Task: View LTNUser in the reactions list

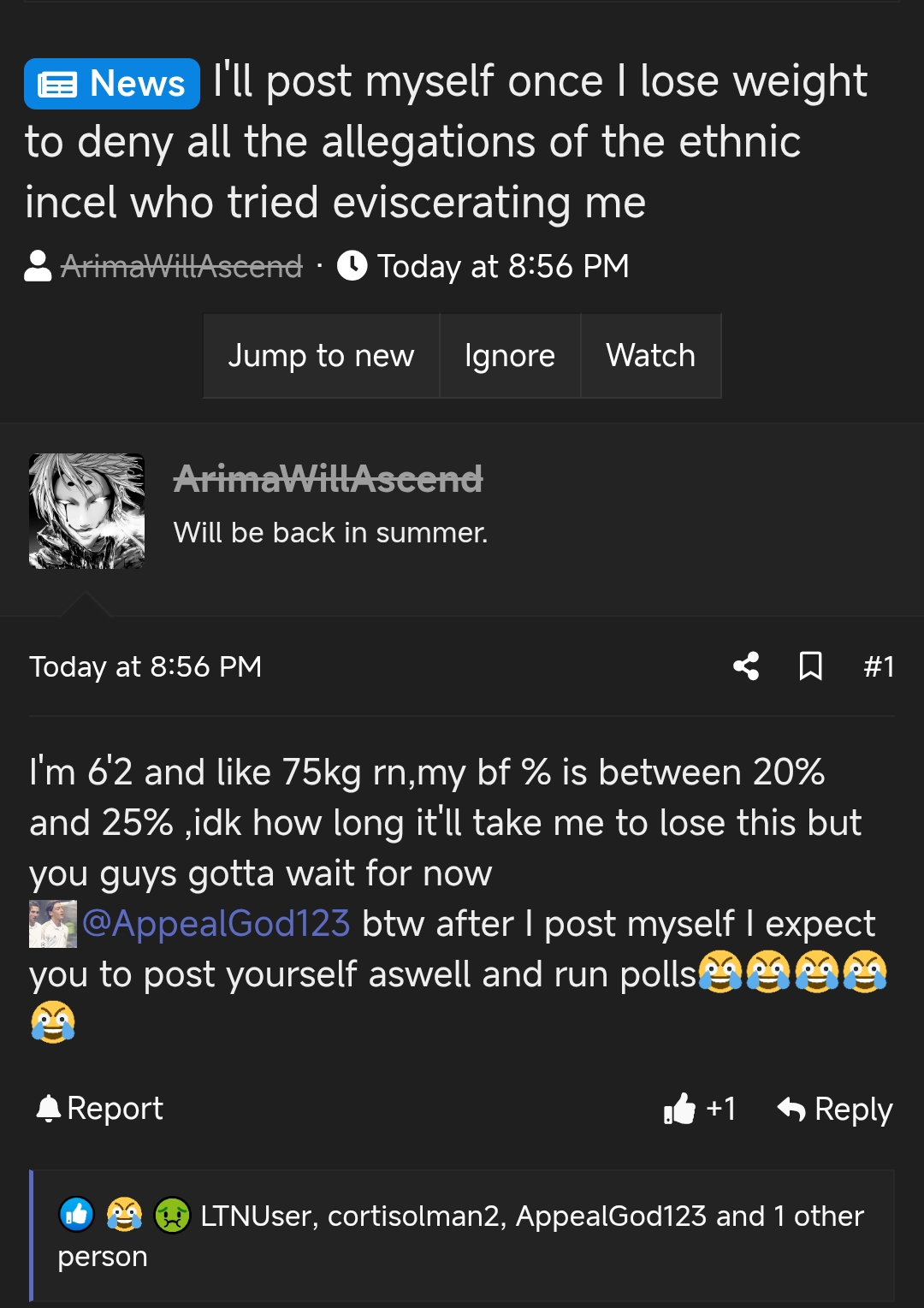Action: pos(255,1216)
